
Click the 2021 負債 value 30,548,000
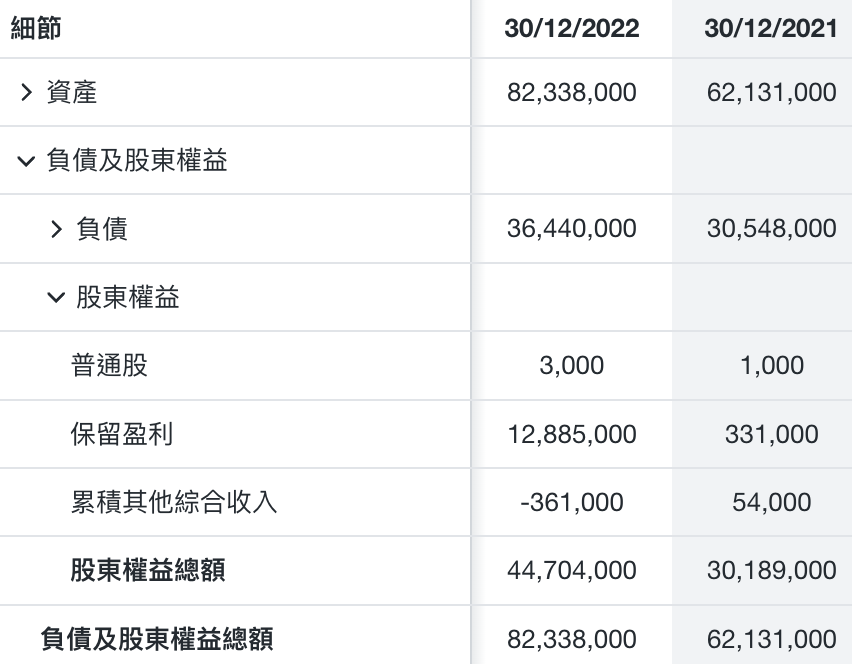coord(772,229)
